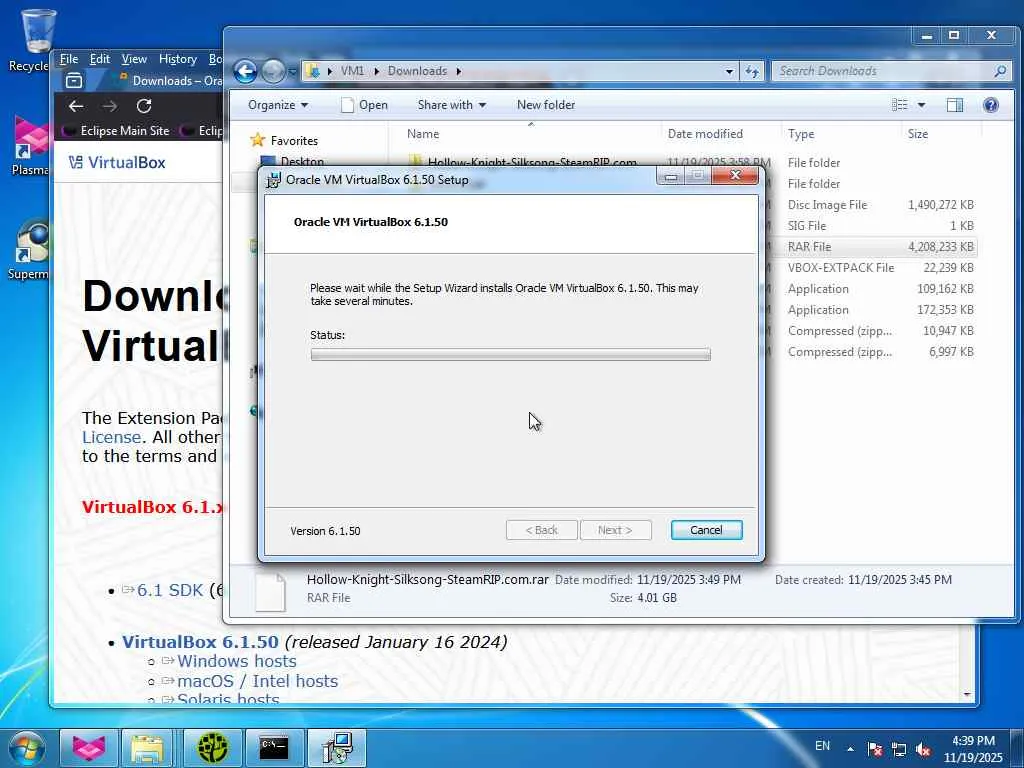Open the Command Prompt taskbar icon

tap(274, 748)
